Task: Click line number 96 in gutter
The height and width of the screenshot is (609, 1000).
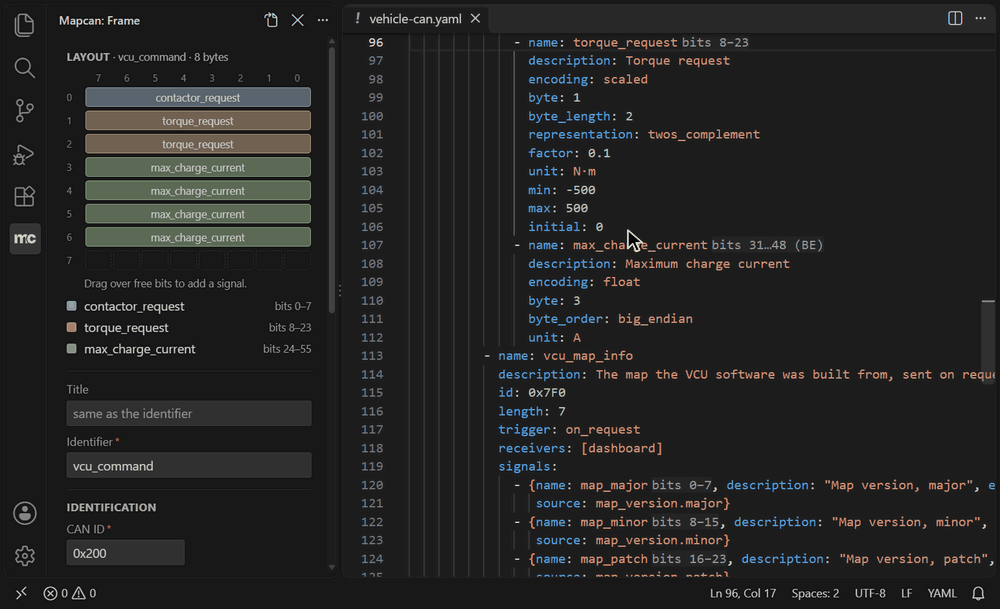Action: click(376, 42)
